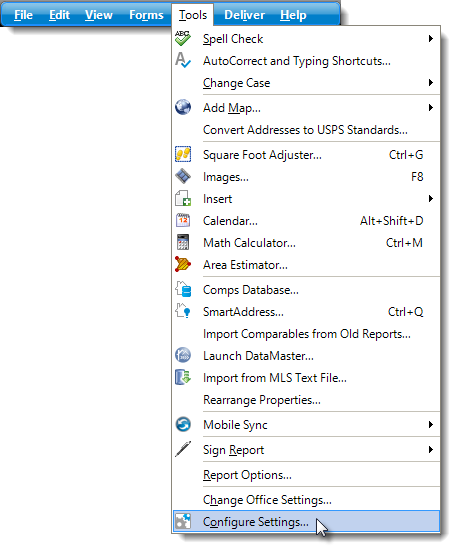This screenshot has width=450, height=546.
Task: Select Rearrange Properties menu entry
Action: point(262,400)
